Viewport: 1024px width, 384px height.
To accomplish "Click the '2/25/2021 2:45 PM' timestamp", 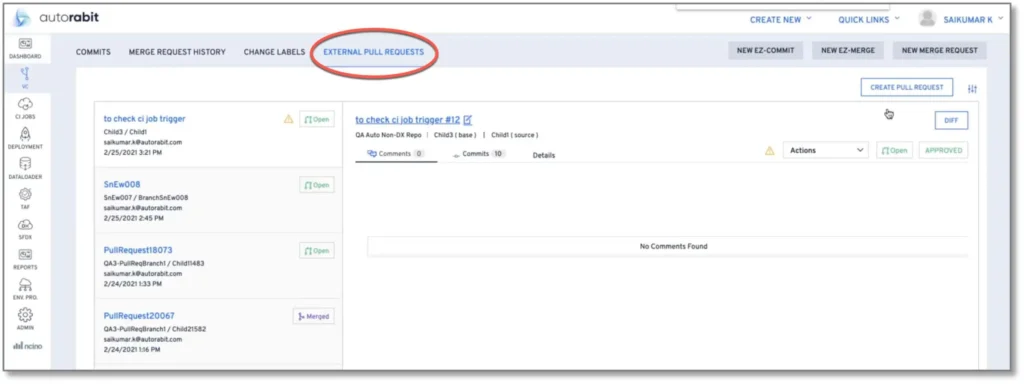I will click(134, 218).
